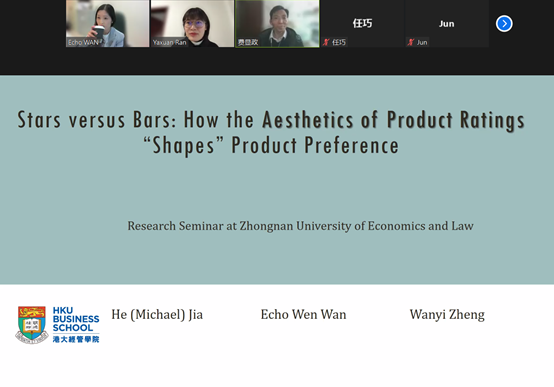This screenshot has height=387, width=554.
Task: Click the Chinese 港大經管學院 logo text
Action: [76, 339]
